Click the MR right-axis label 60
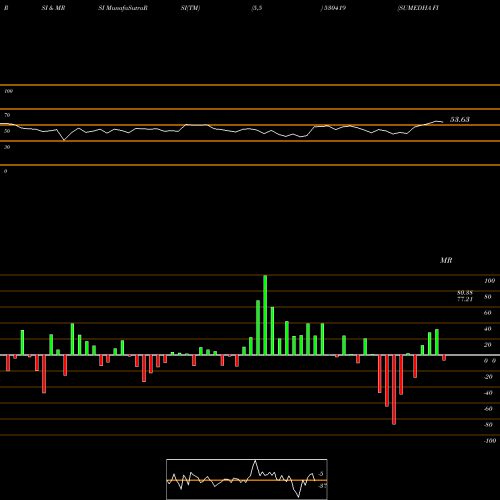The width and height of the screenshot is (500, 500). 487,313
